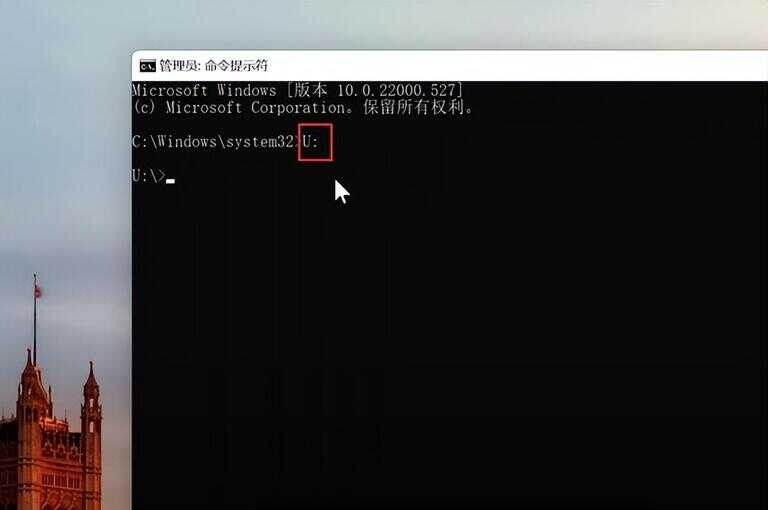The width and height of the screenshot is (768, 510).
Task: Click the U:\> prompt text
Action: 148,175
